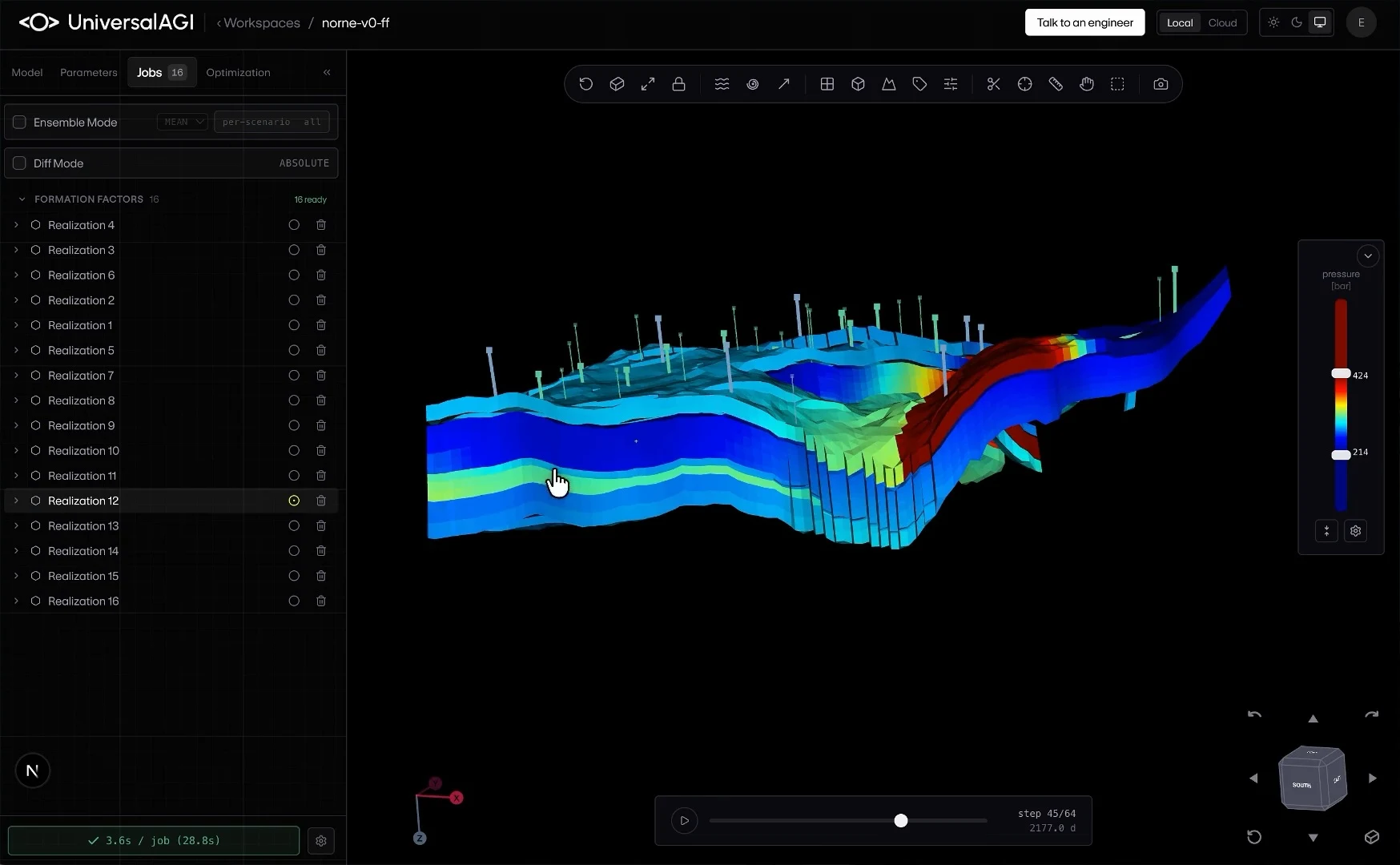Open the MEAN dropdown

coord(183,122)
